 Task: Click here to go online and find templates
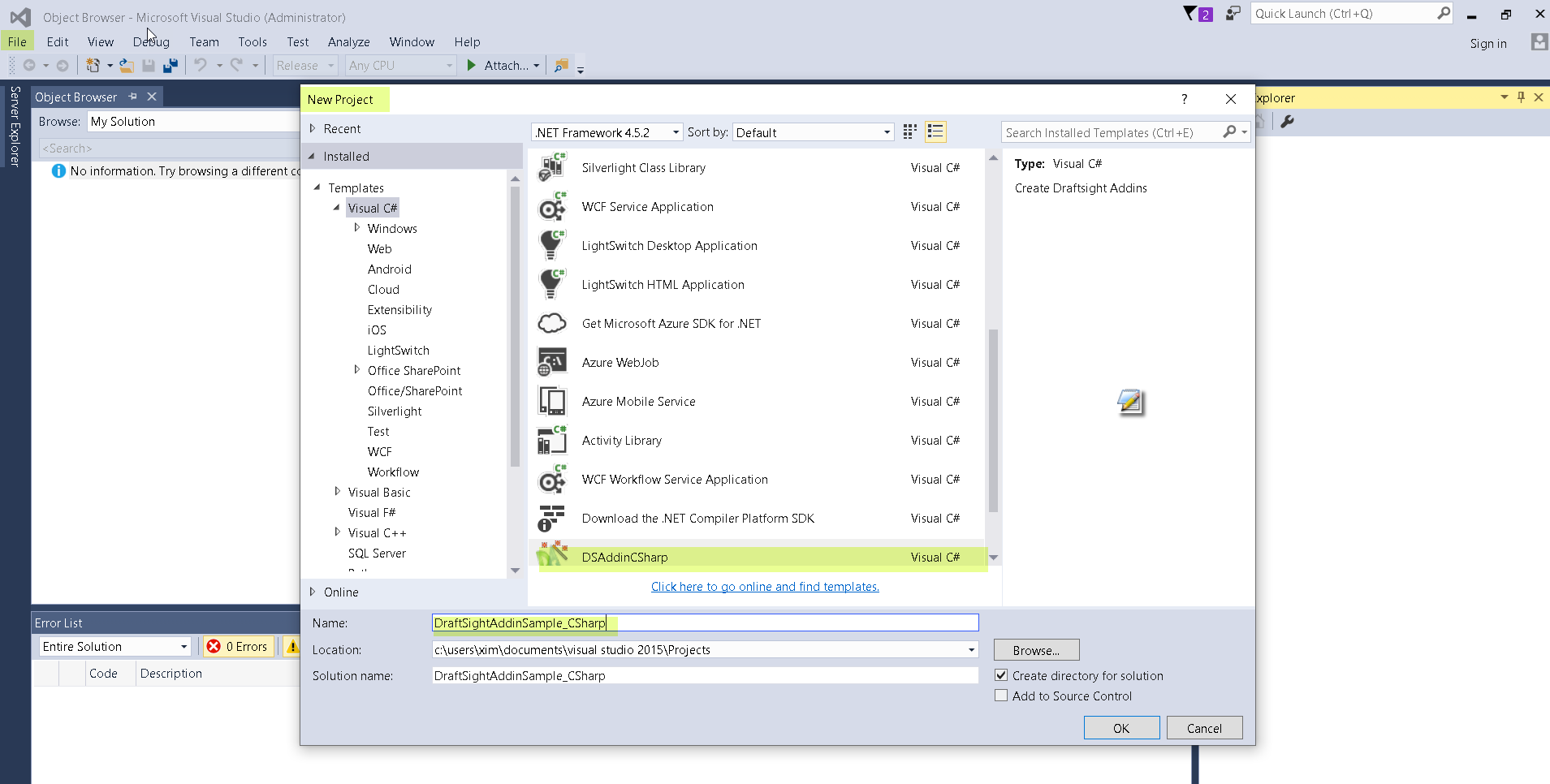click(764, 586)
